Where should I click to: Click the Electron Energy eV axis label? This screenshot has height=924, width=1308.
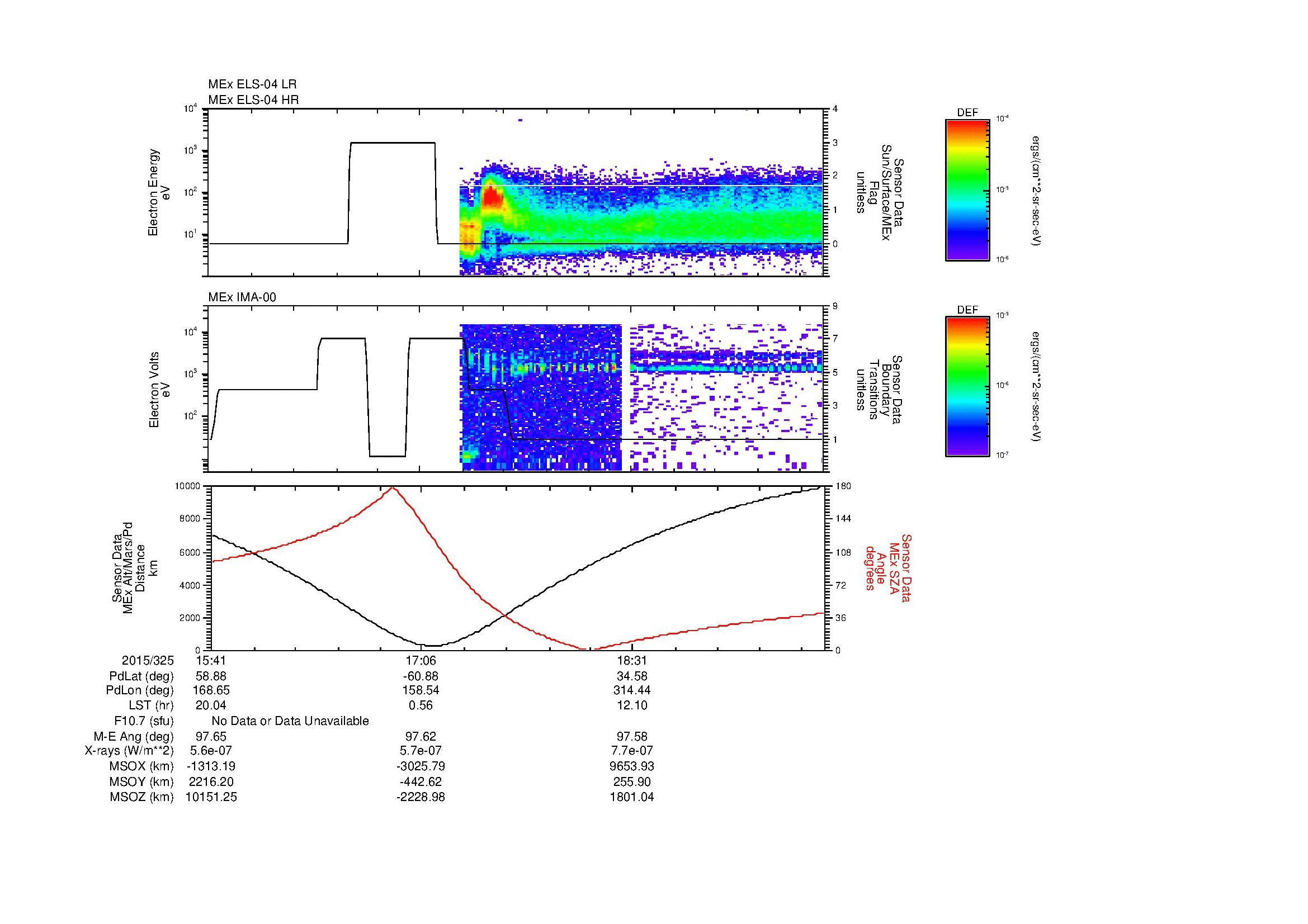159,192
